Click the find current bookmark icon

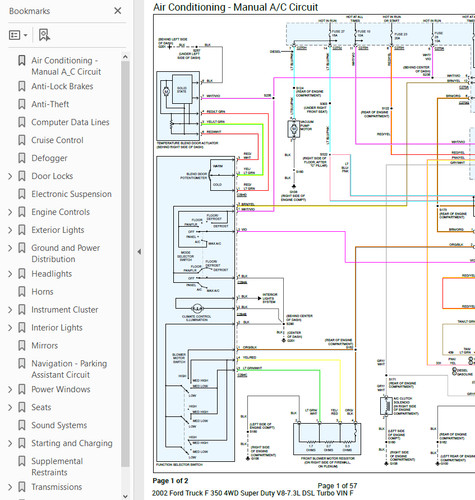coord(44,35)
